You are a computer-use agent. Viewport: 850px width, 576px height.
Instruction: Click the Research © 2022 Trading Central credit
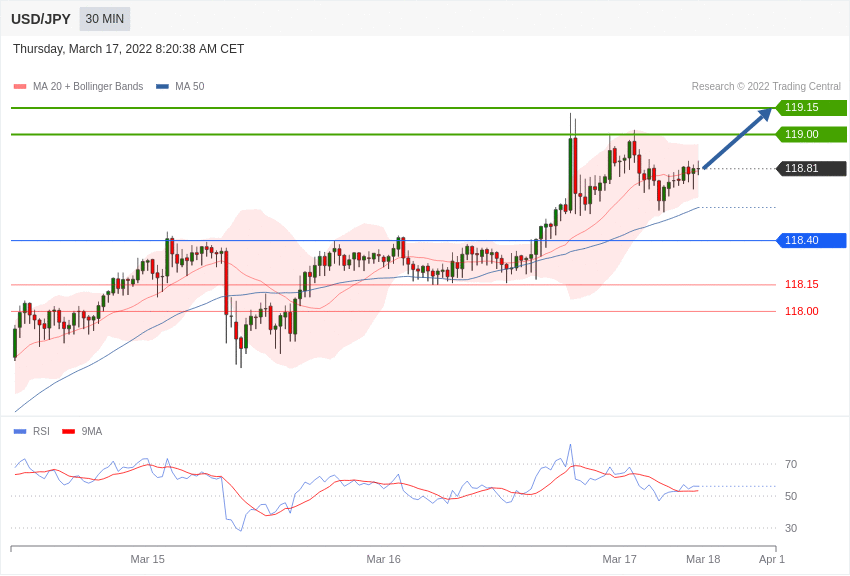point(766,86)
